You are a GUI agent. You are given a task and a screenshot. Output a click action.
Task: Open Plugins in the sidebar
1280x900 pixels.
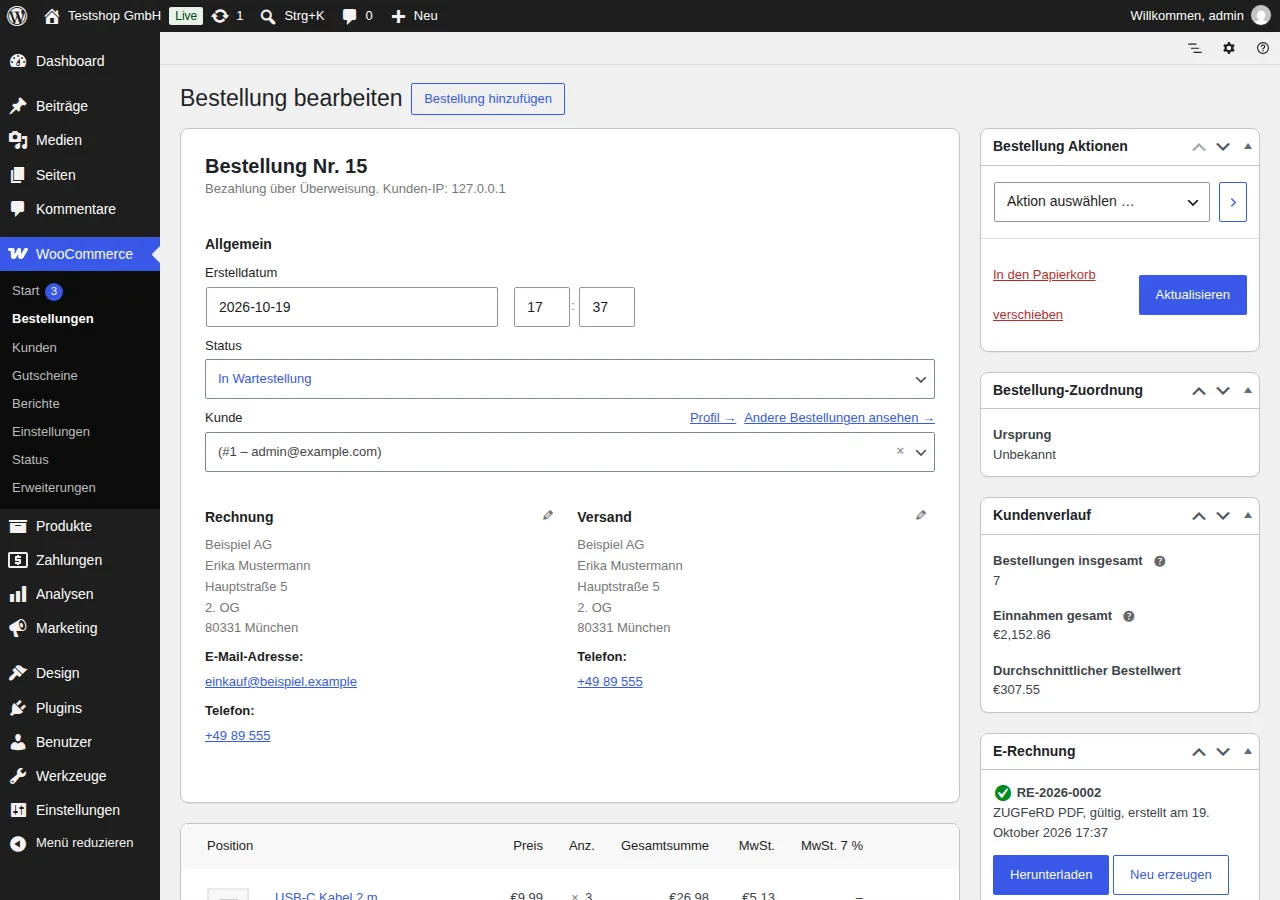[x=80, y=708]
